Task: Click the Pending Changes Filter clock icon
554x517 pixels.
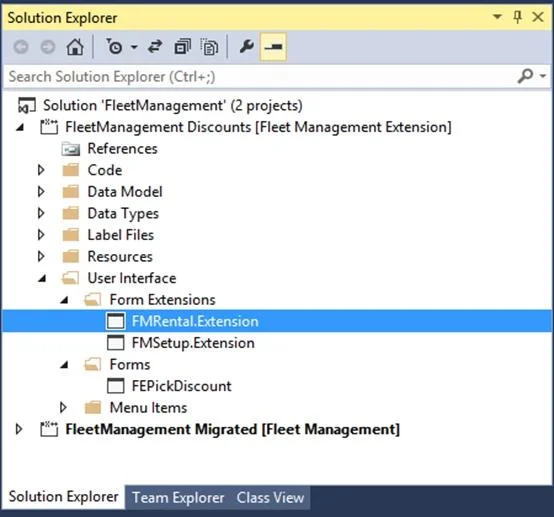Action: 115,47
